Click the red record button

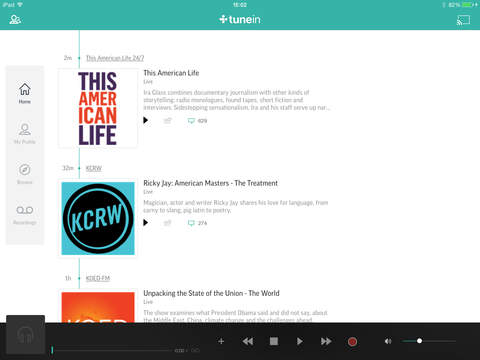coord(352,342)
